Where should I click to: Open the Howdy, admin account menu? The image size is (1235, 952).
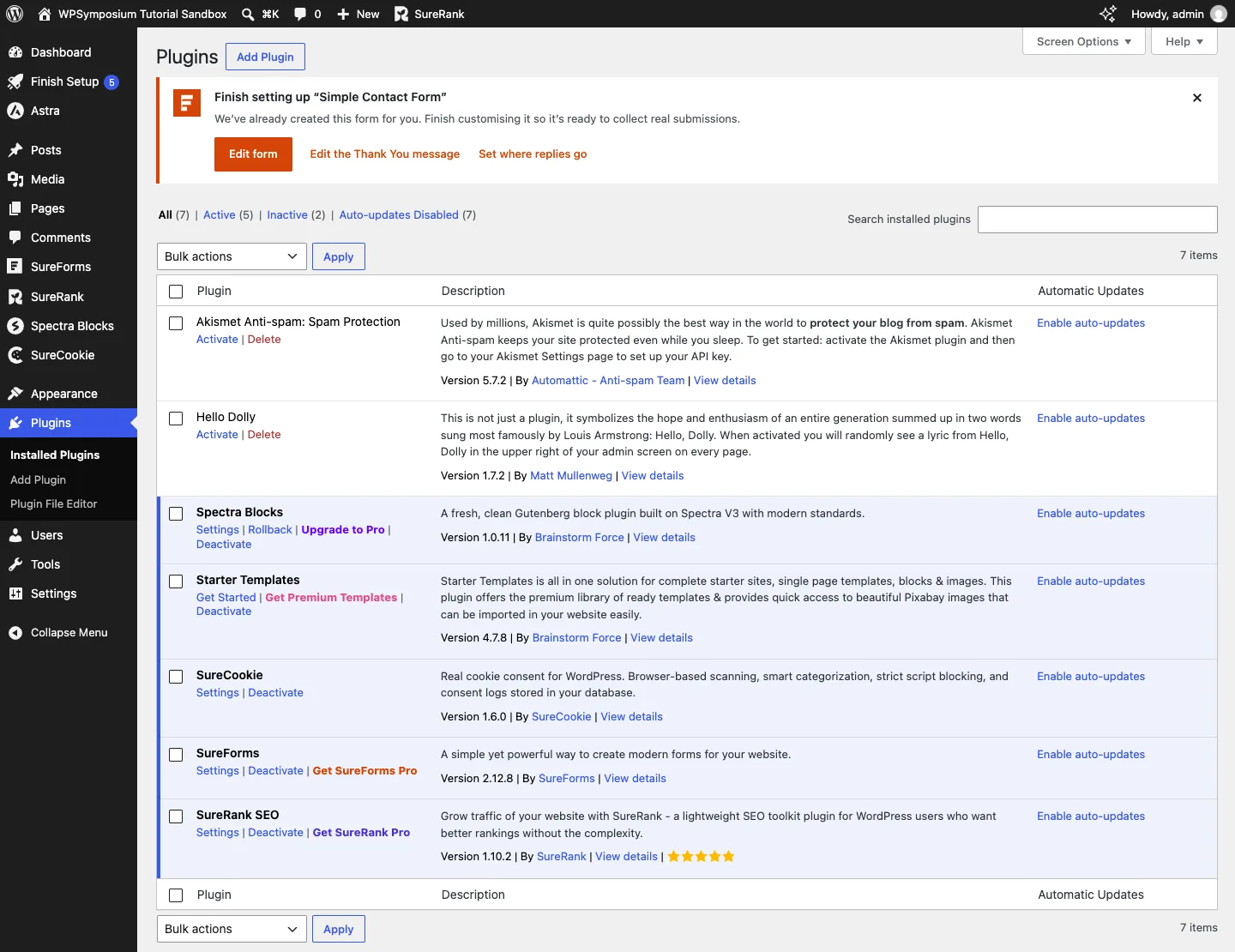[x=1178, y=14]
